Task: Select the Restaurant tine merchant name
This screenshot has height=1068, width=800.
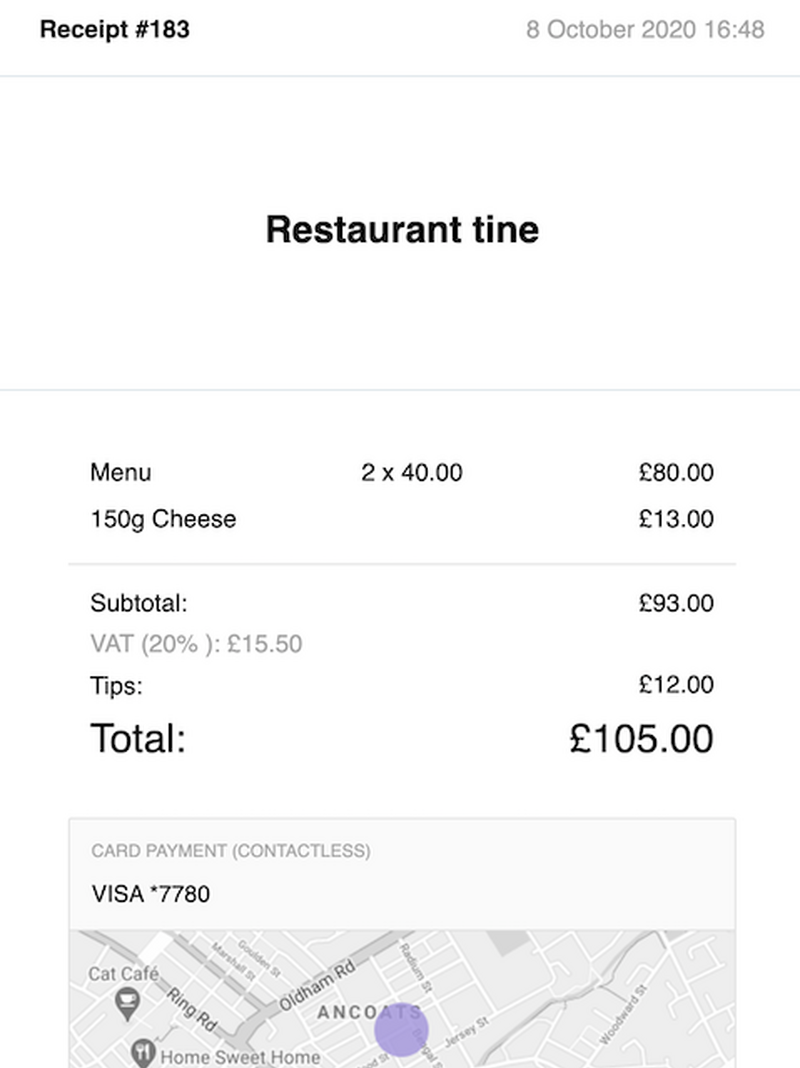Action: 402,230
